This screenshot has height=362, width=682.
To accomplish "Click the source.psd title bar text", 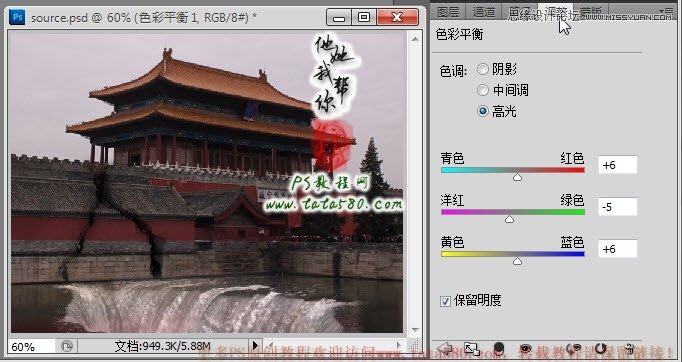I will coord(144,18).
